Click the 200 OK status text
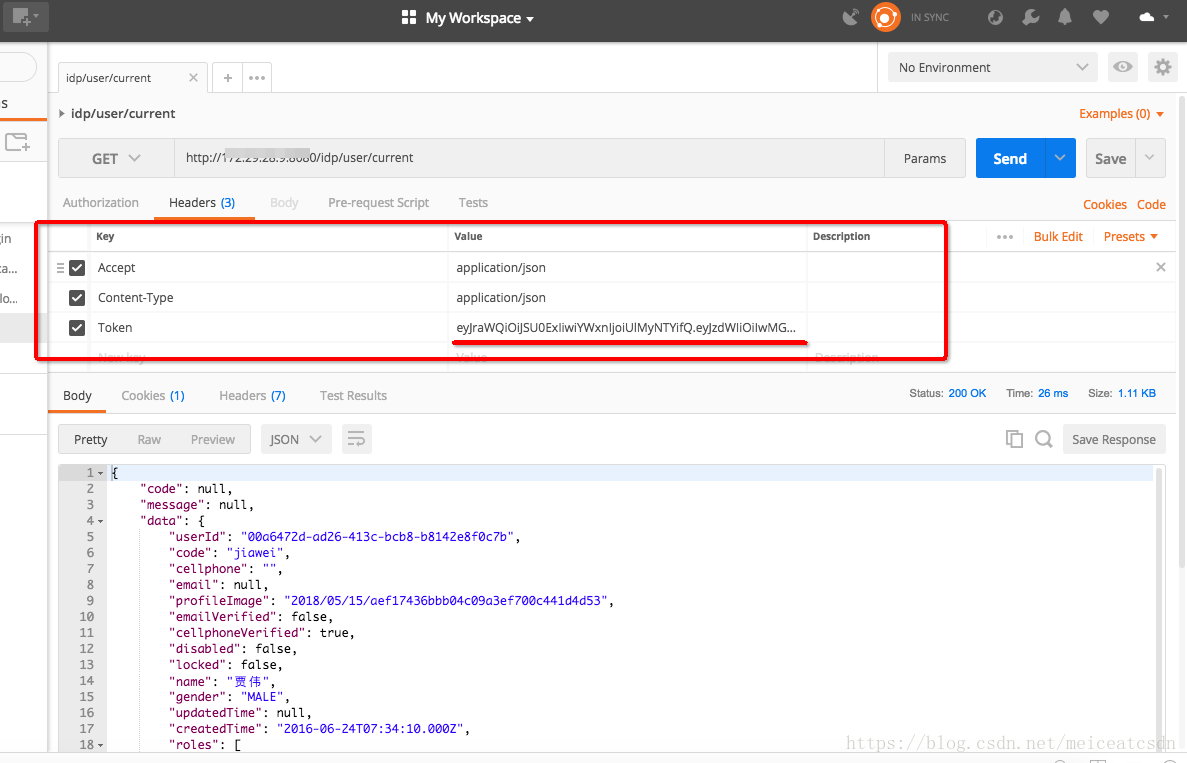 (x=967, y=394)
